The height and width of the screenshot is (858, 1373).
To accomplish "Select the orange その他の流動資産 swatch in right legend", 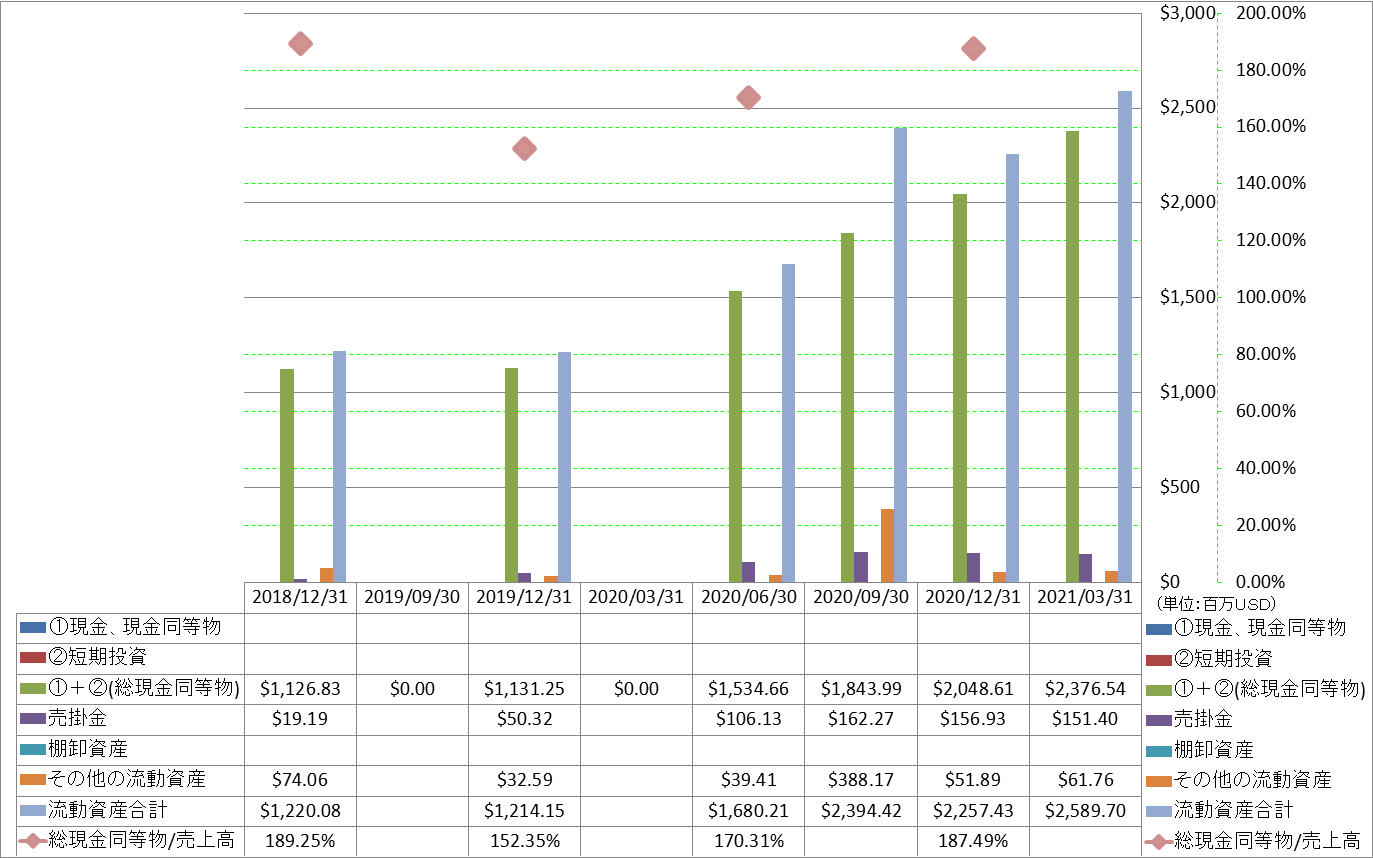I will pos(1158,780).
